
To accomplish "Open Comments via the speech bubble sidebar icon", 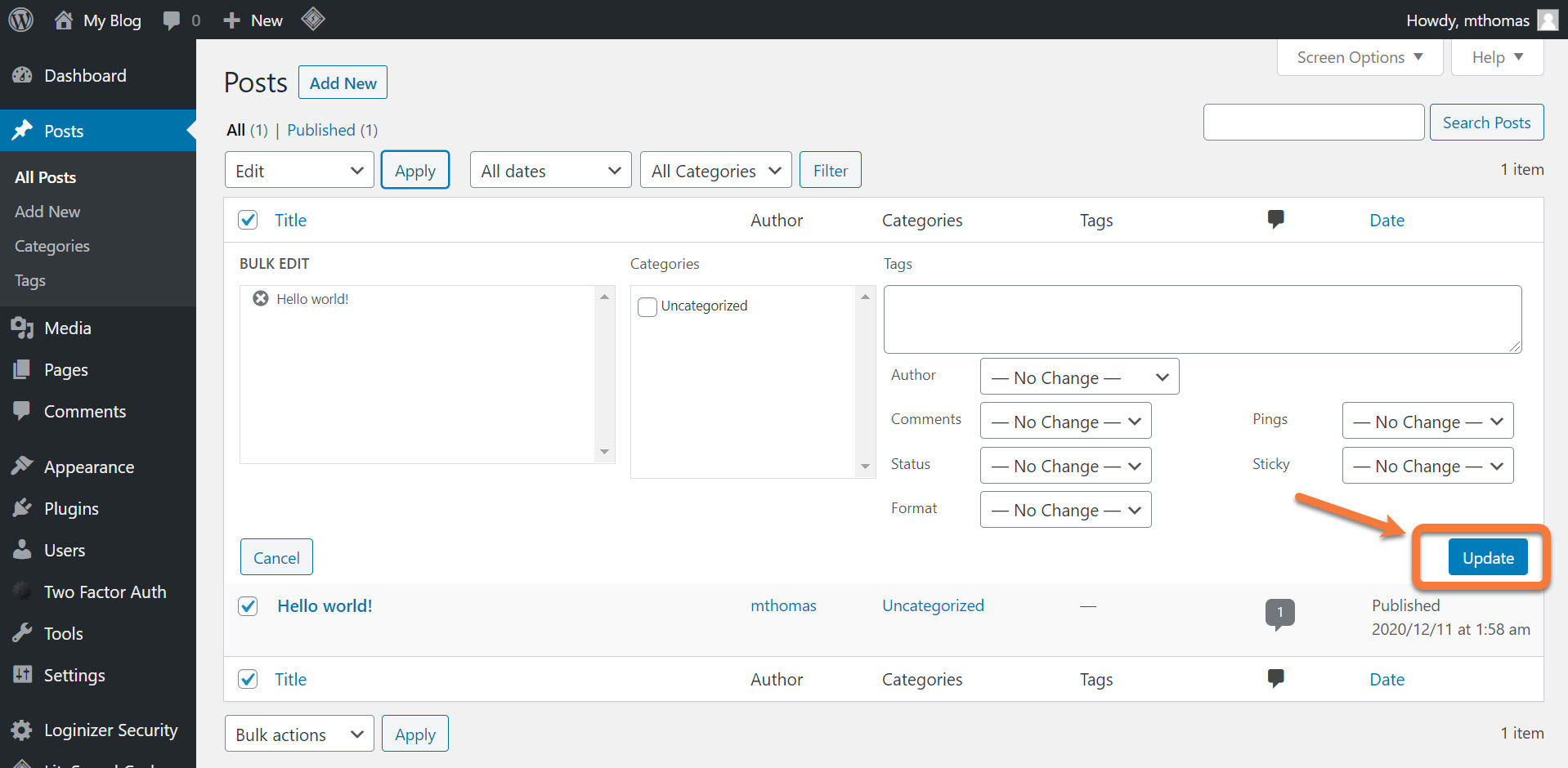I will [23, 411].
